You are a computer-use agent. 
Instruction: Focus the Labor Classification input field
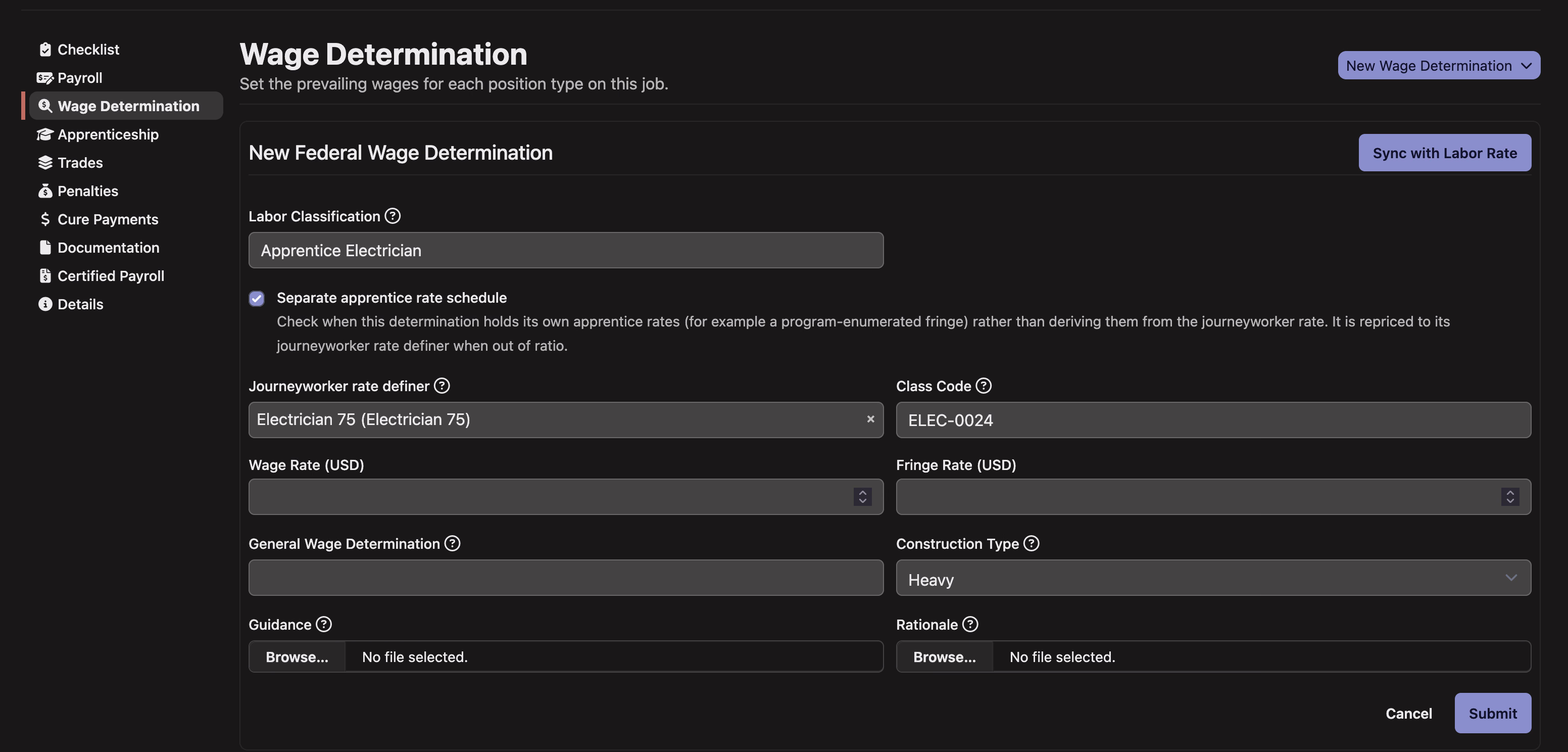pyautogui.click(x=566, y=250)
